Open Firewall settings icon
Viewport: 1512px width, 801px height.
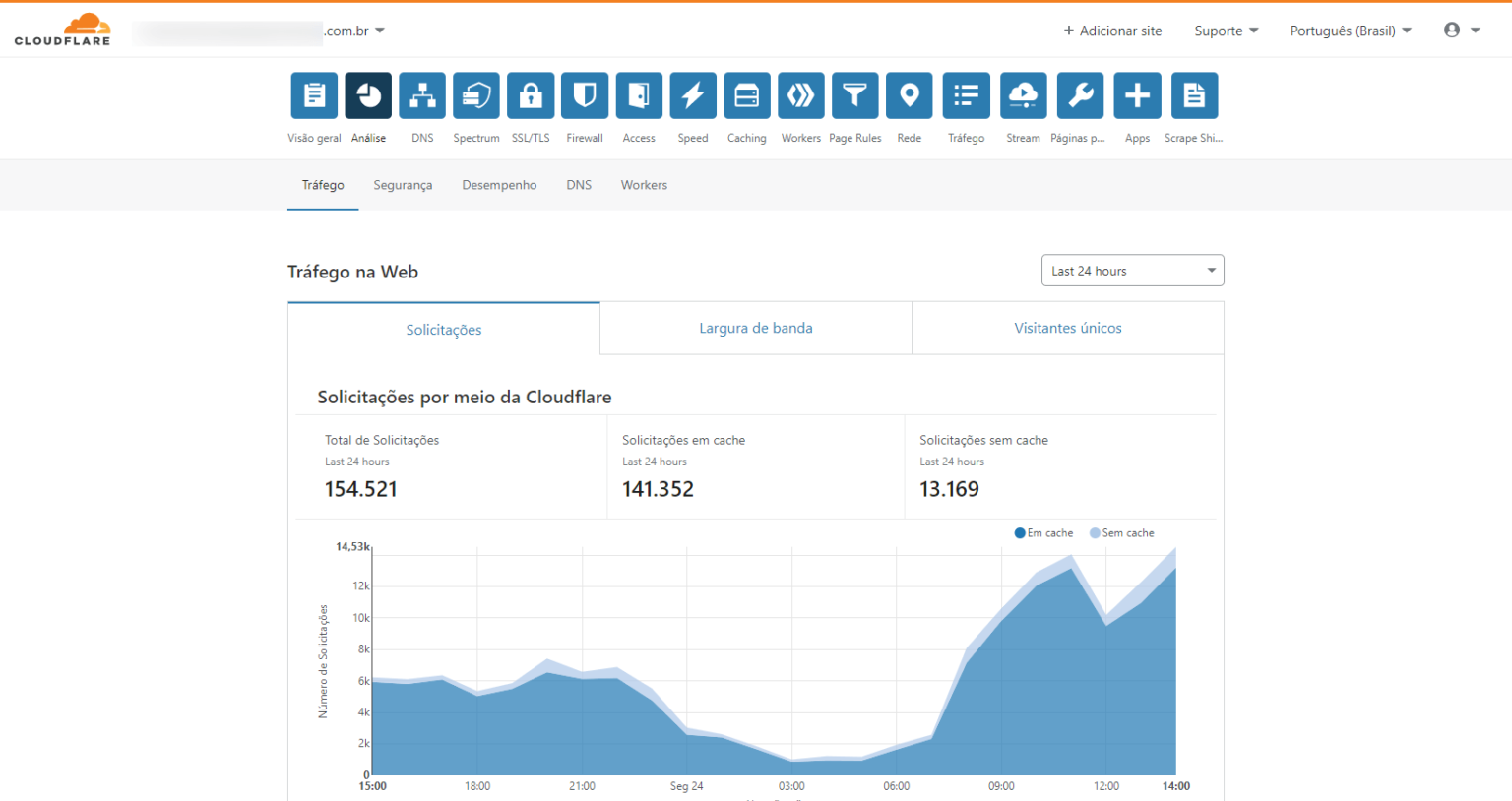585,95
